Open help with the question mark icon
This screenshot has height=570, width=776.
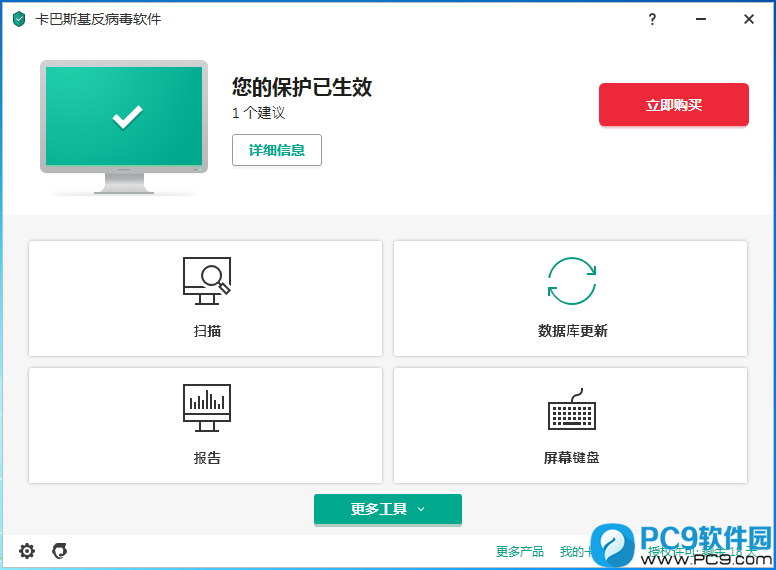point(652,19)
